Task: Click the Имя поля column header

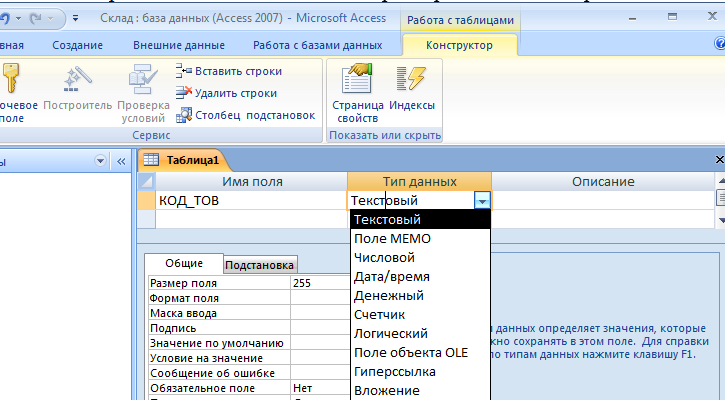Action: point(252,182)
